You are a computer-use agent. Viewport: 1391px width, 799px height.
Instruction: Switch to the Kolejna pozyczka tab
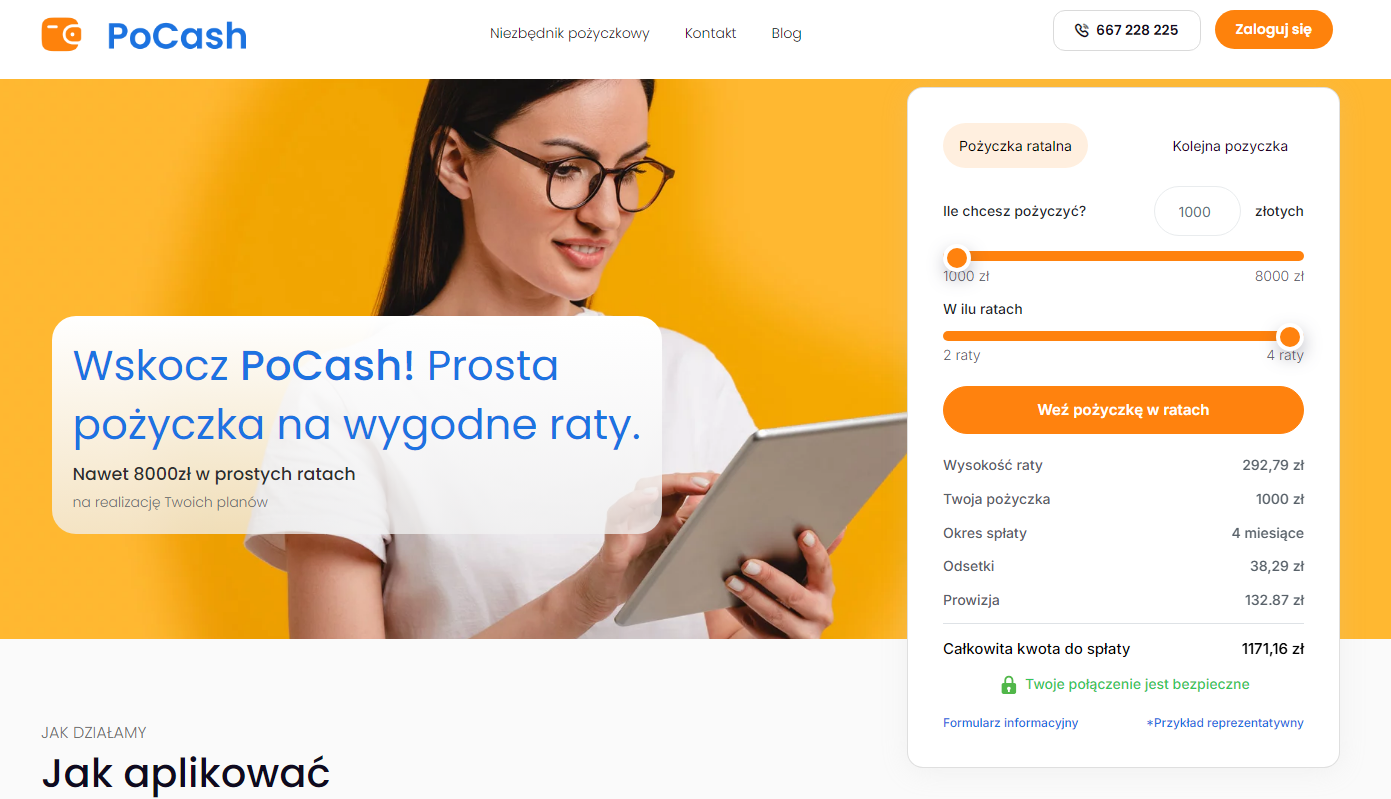1230,146
